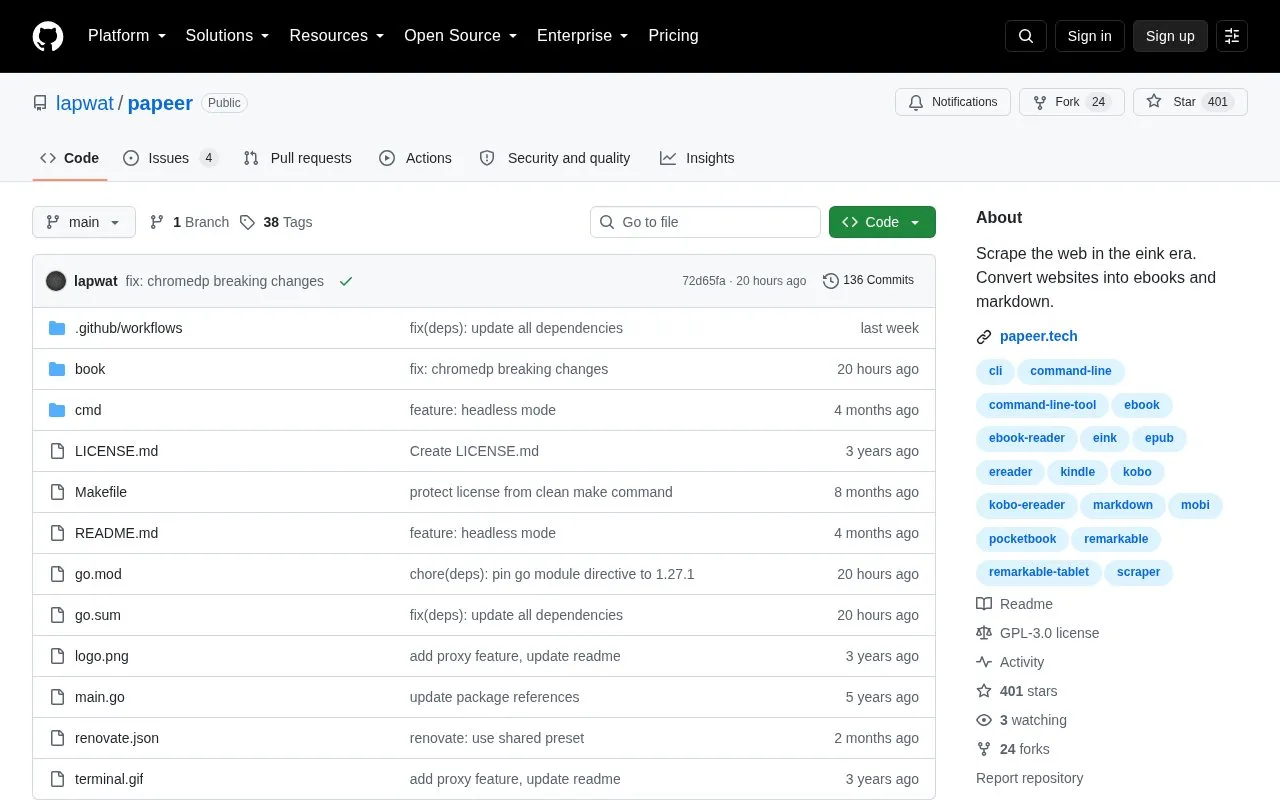Open the green Code dropdown
Screen dimensions: 1280x800
click(x=882, y=222)
